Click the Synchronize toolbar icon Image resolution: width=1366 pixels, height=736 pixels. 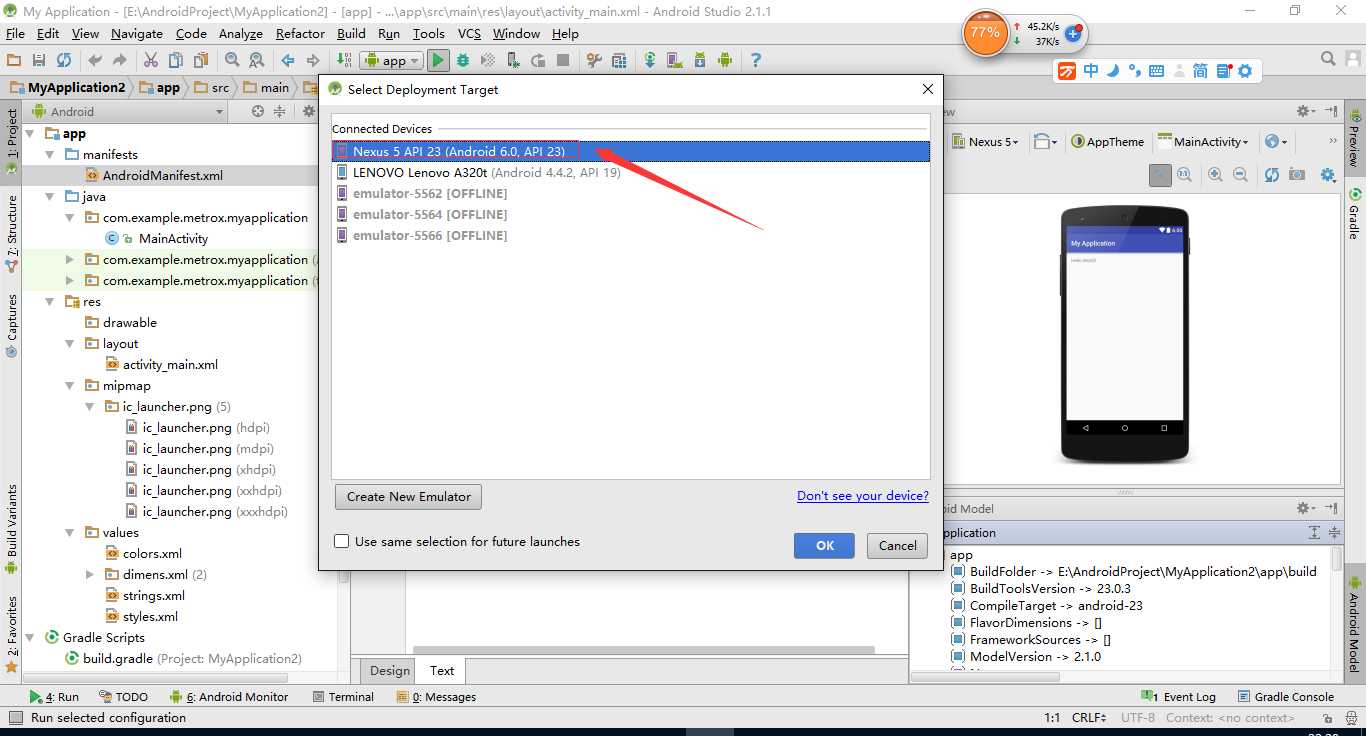[64, 60]
